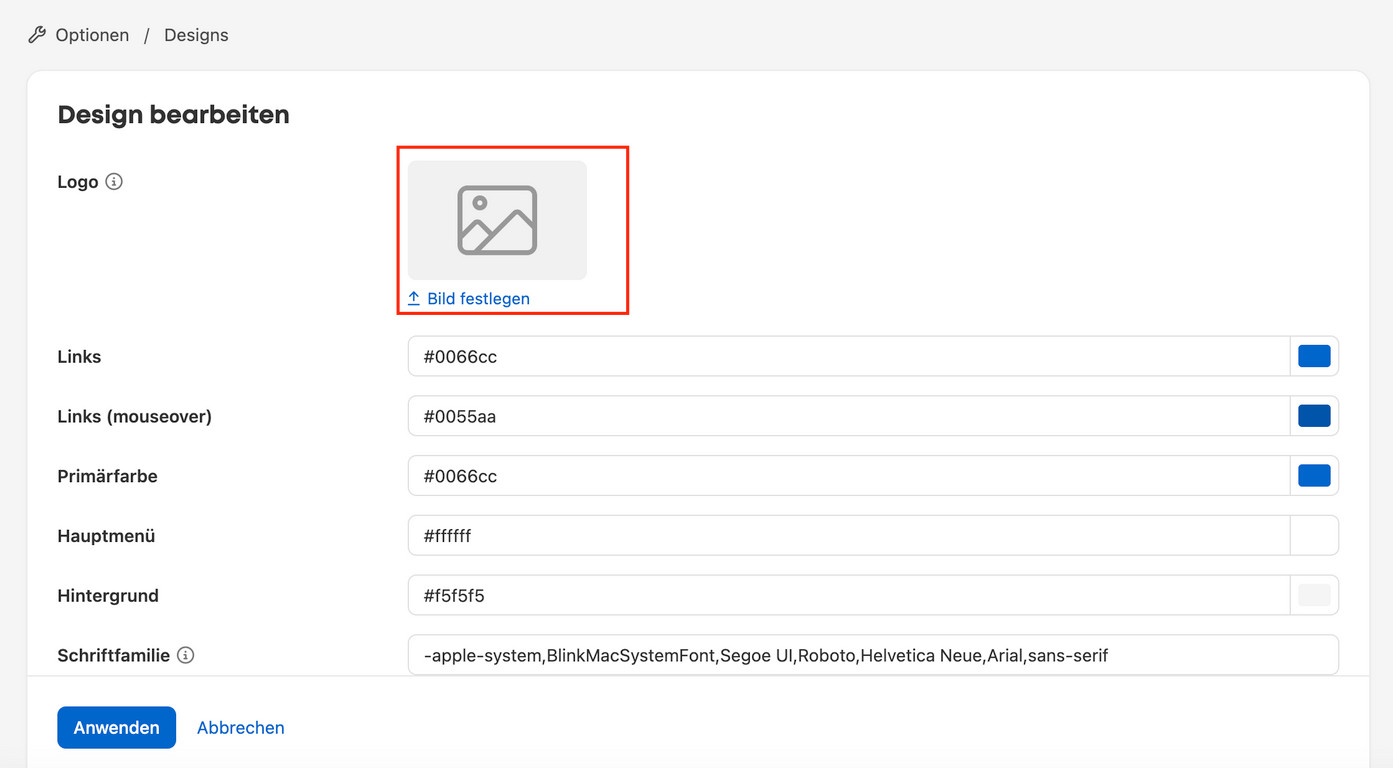Click the Schriftfamilie info icon

(x=185, y=655)
